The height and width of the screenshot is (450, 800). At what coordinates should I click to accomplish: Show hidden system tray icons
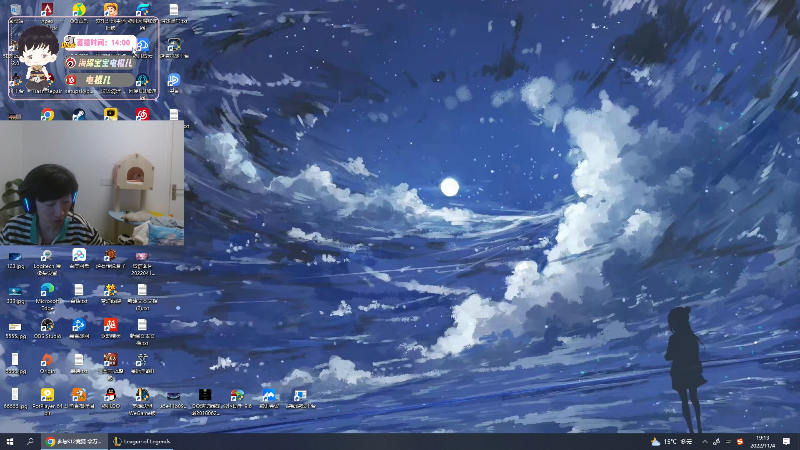click(705, 441)
